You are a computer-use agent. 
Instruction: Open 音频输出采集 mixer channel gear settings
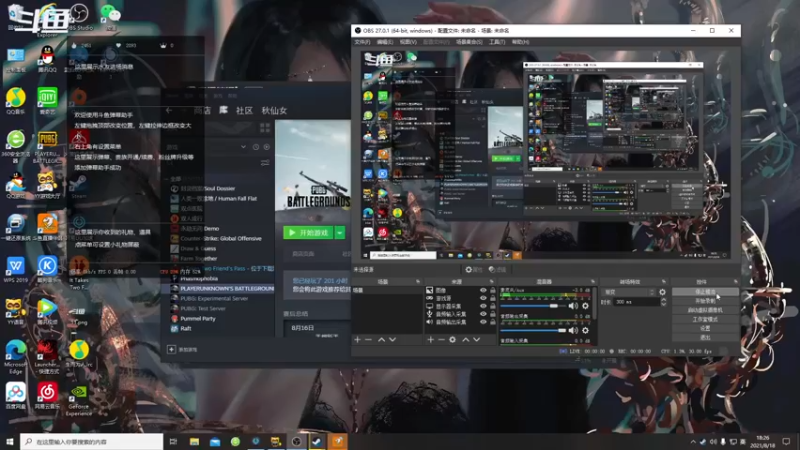(x=585, y=331)
